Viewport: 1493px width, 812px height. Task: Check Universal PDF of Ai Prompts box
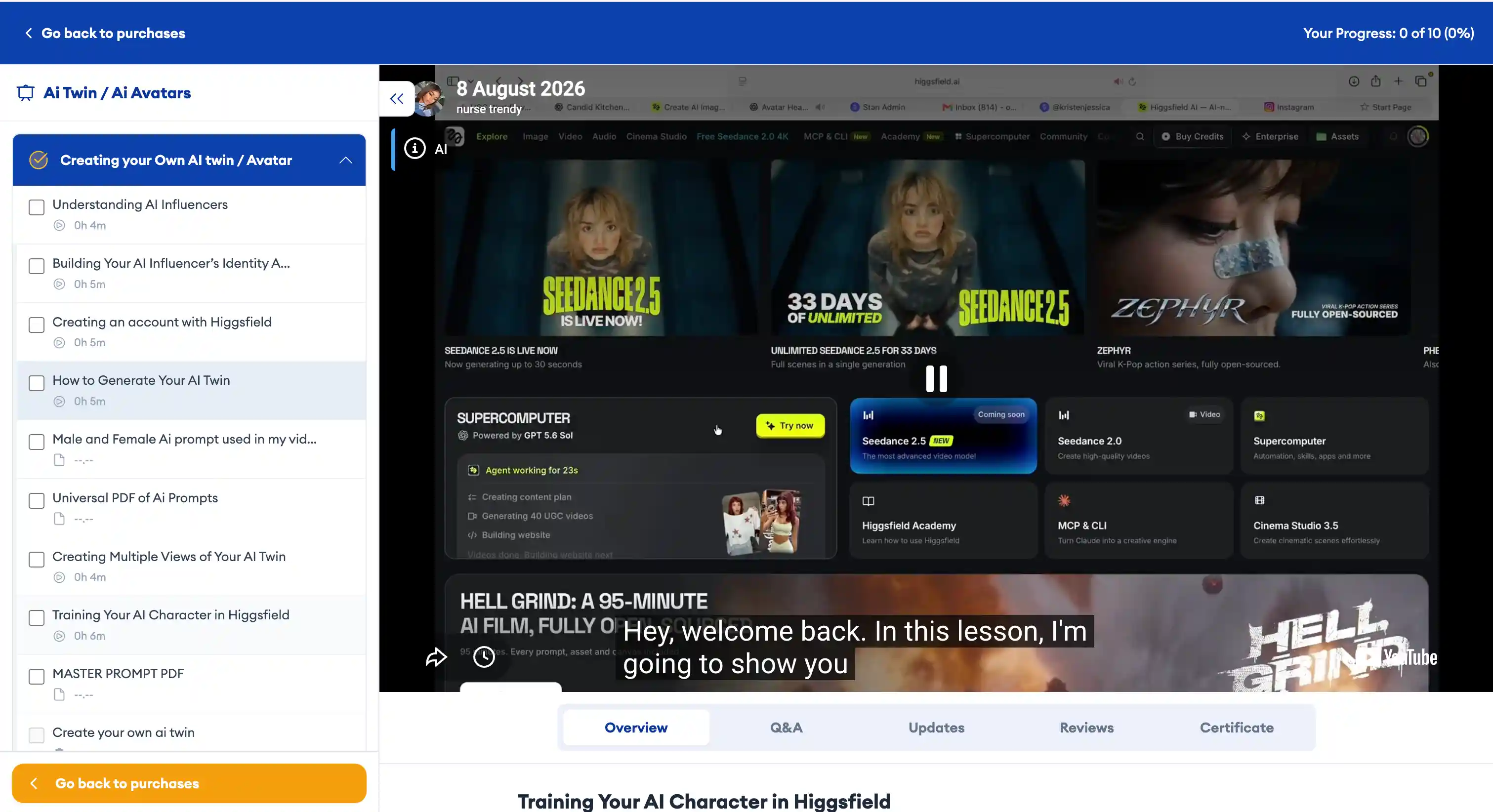[x=37, y=501]
